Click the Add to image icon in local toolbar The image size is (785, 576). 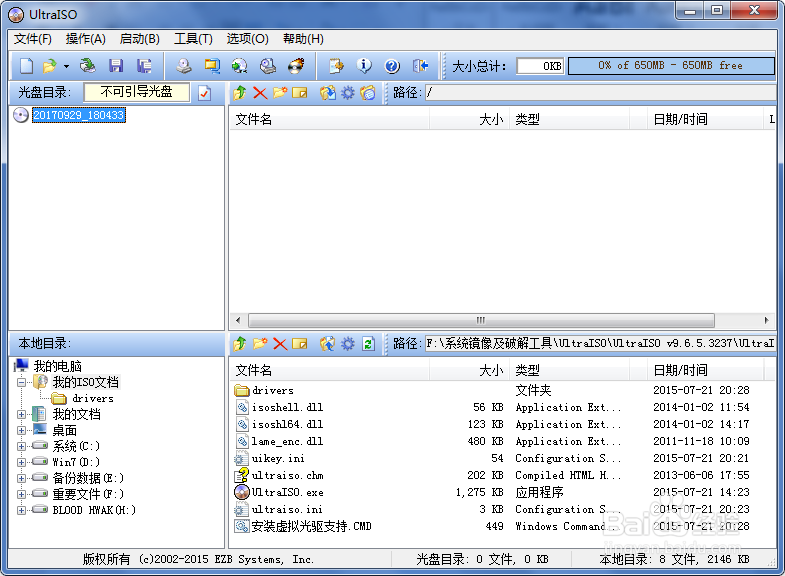coord(327,344)
